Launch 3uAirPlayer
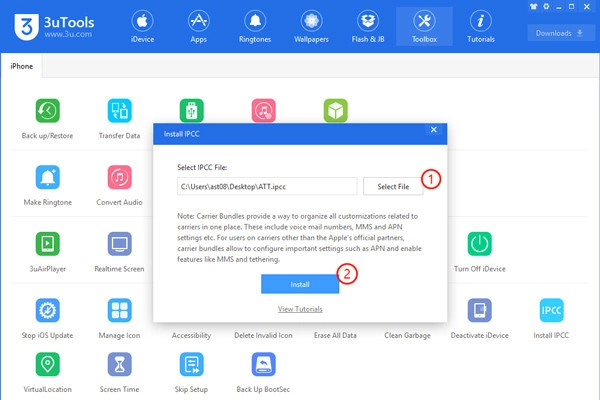 [x=48, y=245]
